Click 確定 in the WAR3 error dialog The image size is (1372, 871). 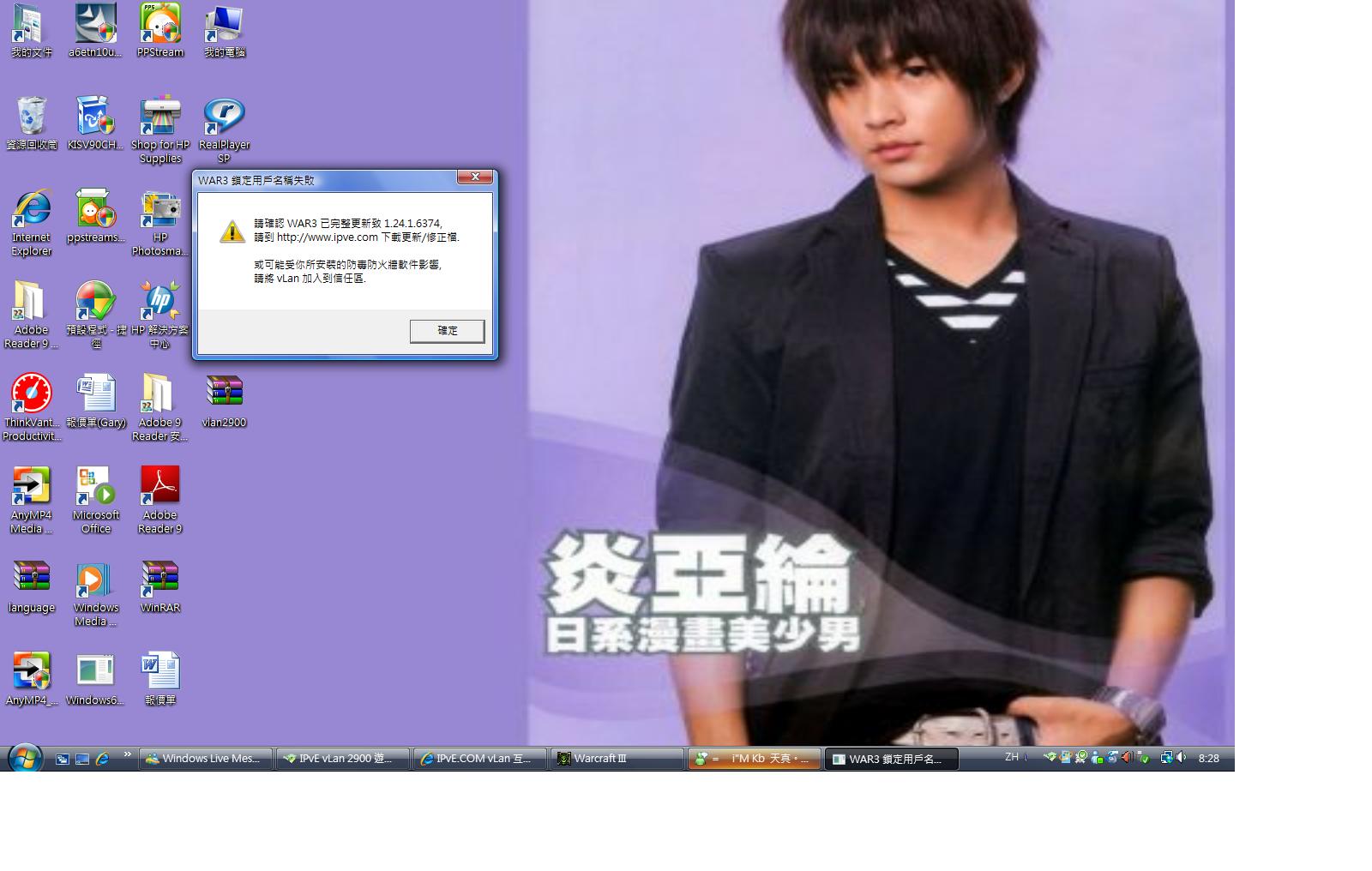(x=447, y=331)
